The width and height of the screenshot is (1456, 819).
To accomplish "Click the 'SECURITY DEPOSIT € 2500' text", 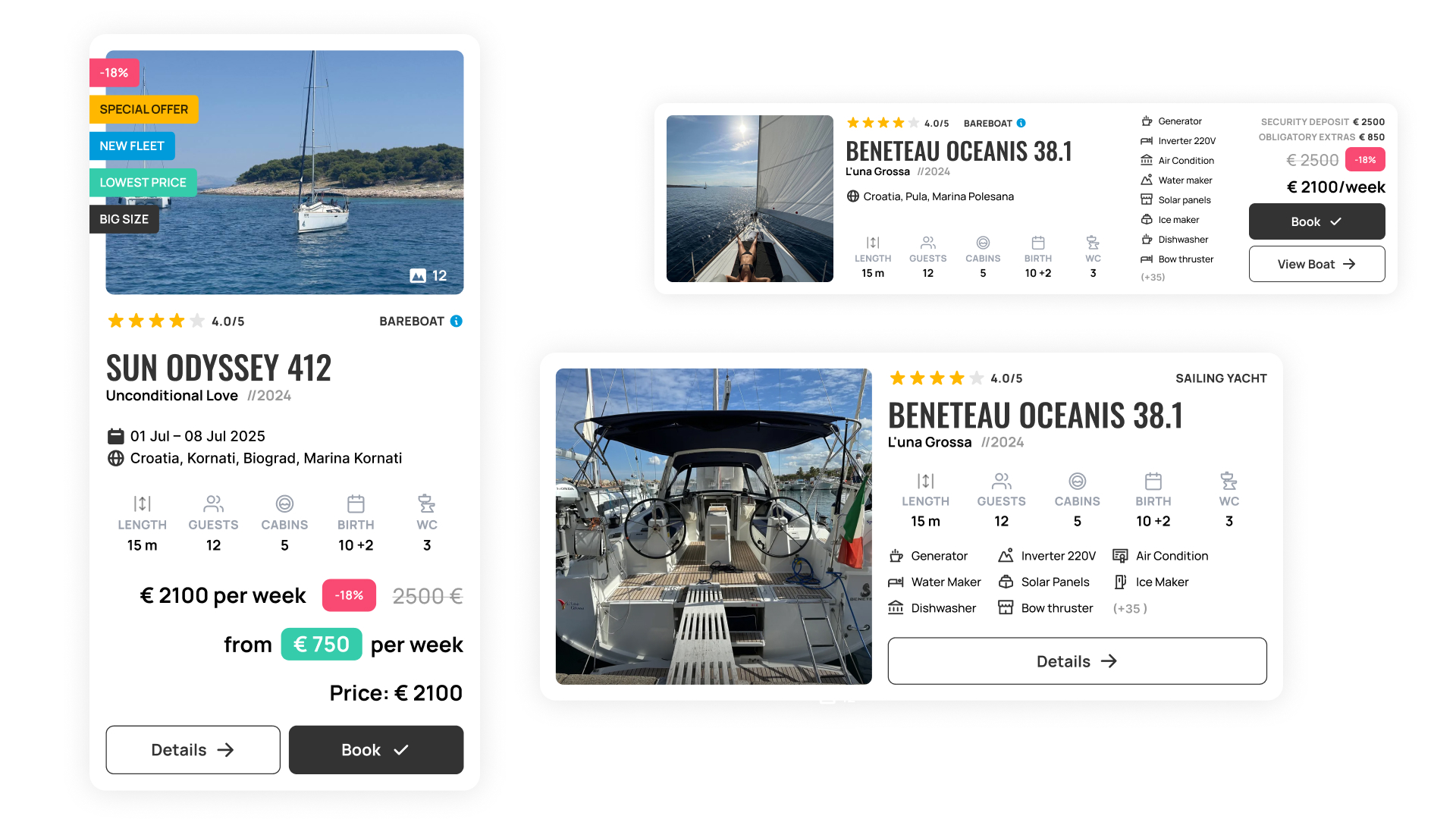I will click(1323, 122).
